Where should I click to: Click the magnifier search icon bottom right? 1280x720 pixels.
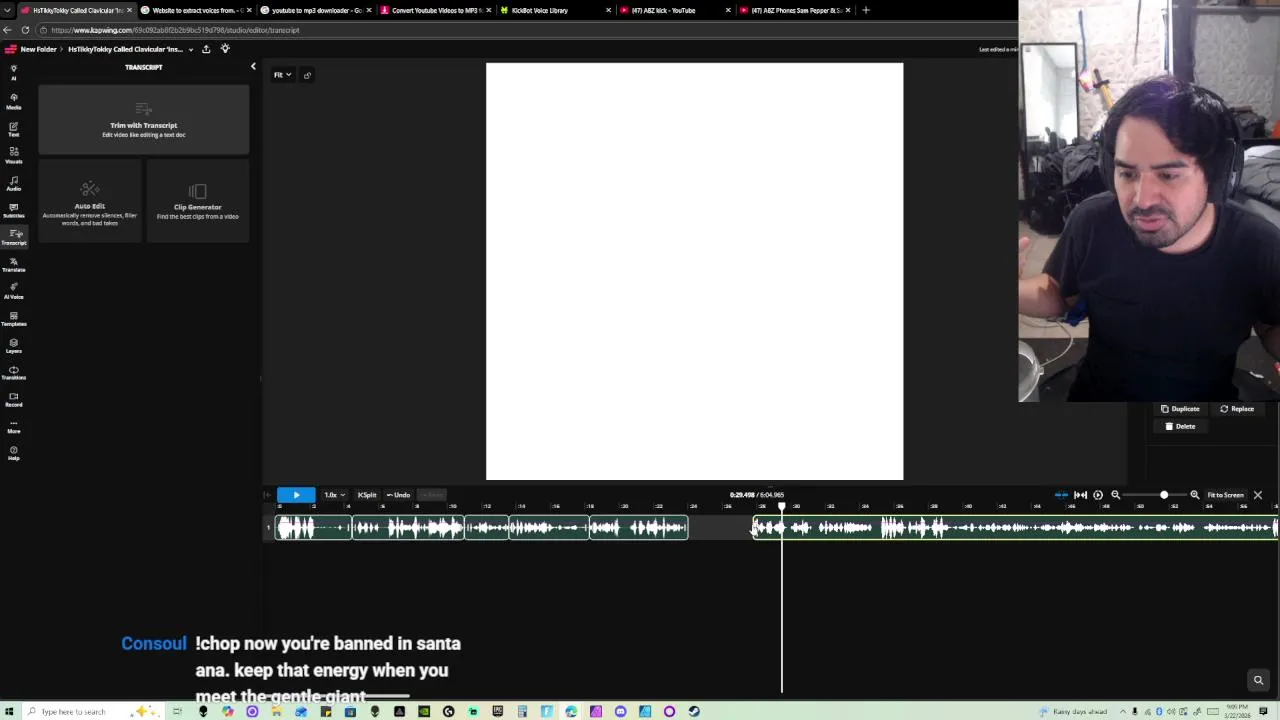(1258, 680)
